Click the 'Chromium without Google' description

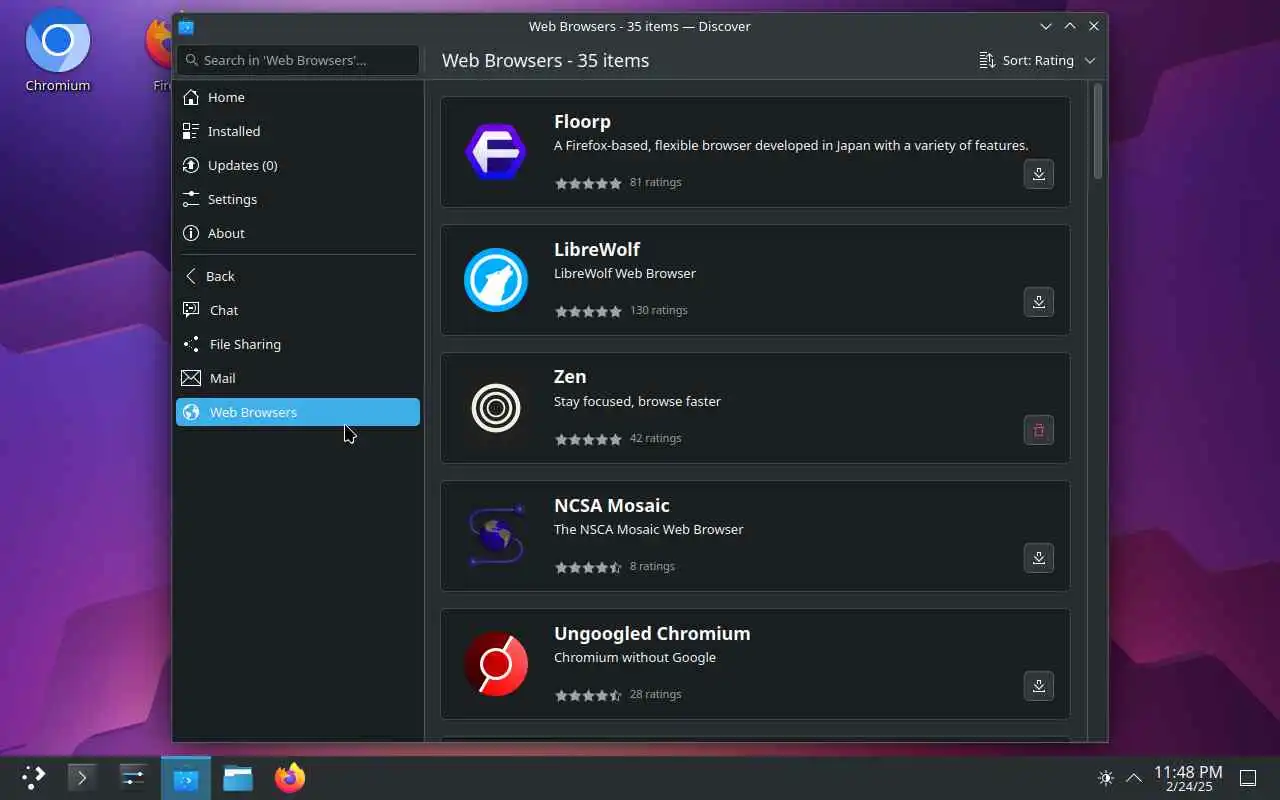click(x=635, y=657)
